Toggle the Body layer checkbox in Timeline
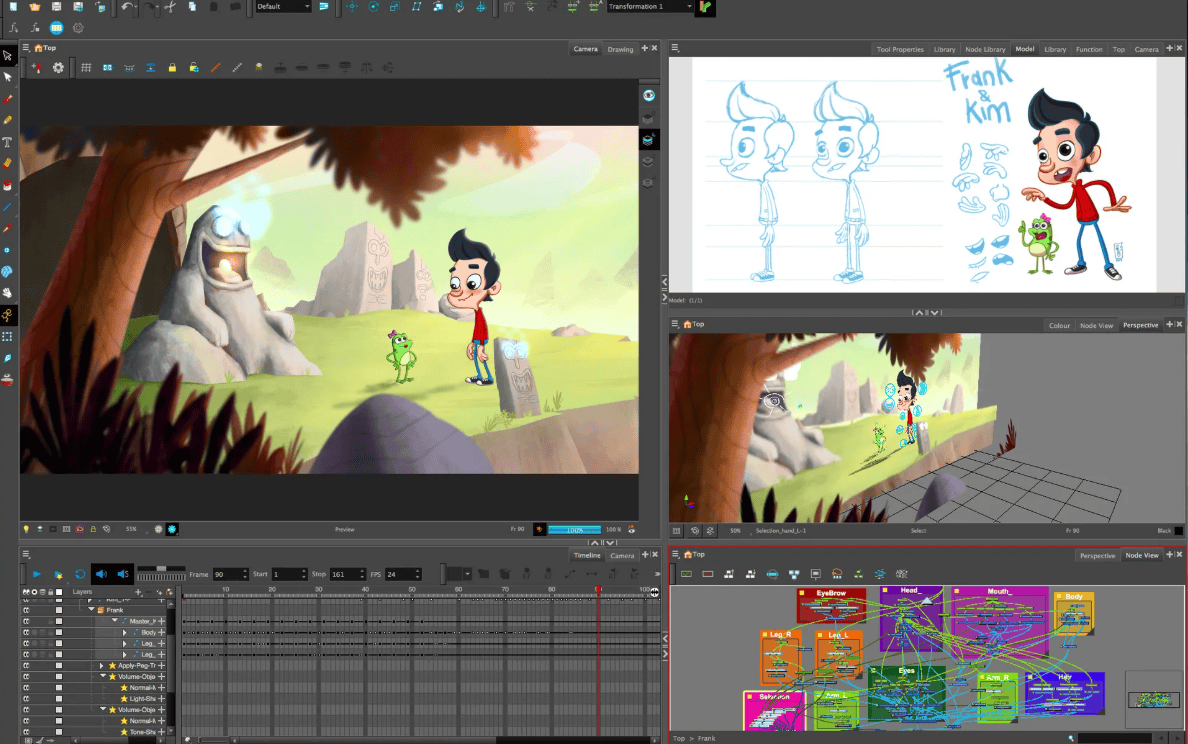This screenshot has height=744, width=1188. pyautogui.click(x=59, y=632)
